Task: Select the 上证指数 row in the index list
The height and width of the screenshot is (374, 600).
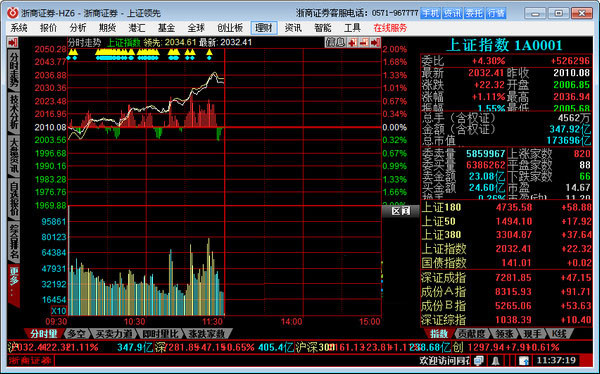Action: tap(506, 249)
